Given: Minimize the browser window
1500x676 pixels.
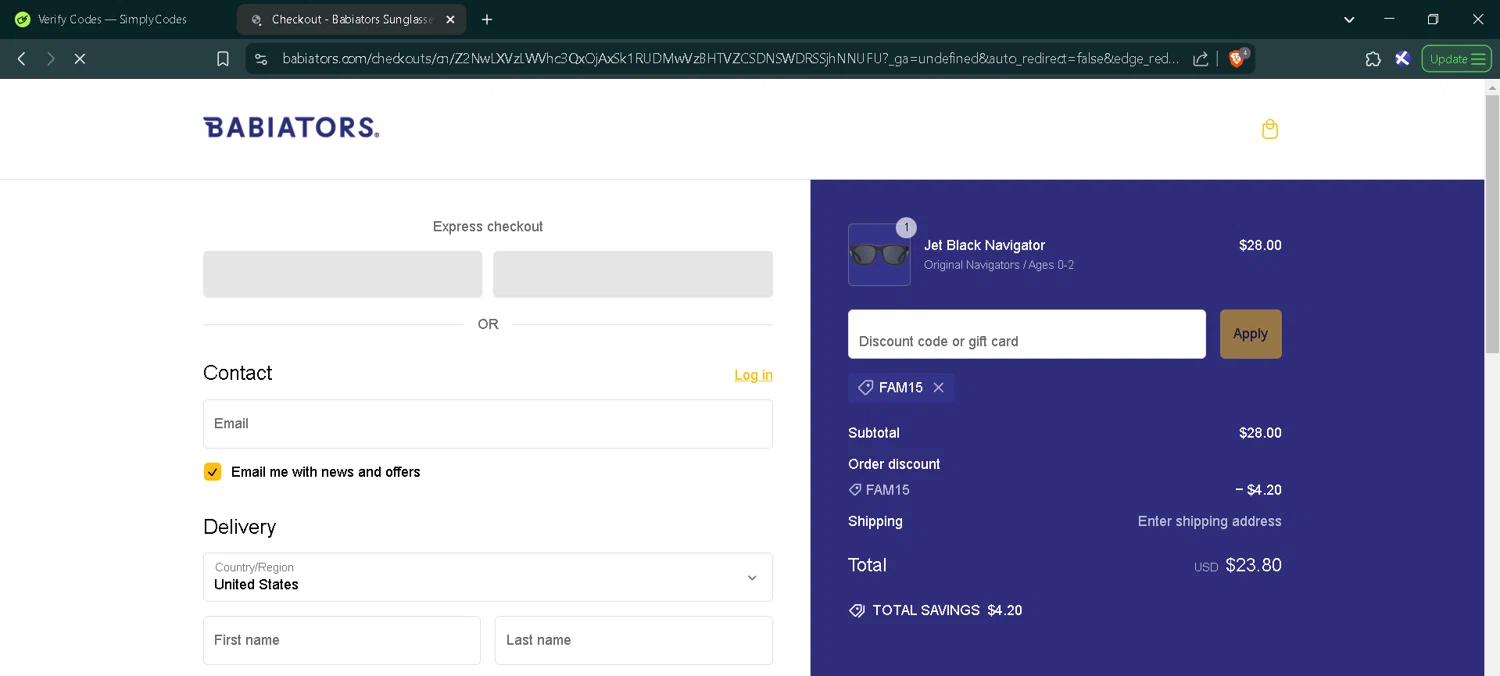Looking at the screenshot, I should (x=1389, y=19).
